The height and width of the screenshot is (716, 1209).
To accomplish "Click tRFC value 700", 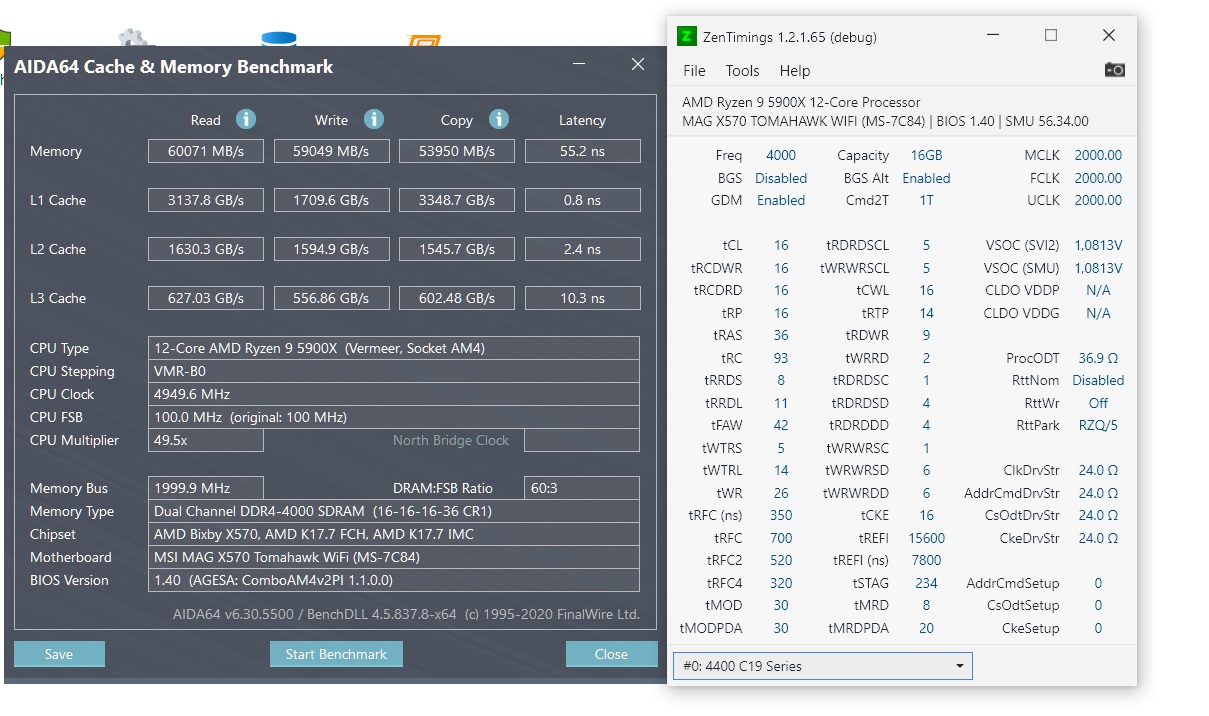I will 781,538.
